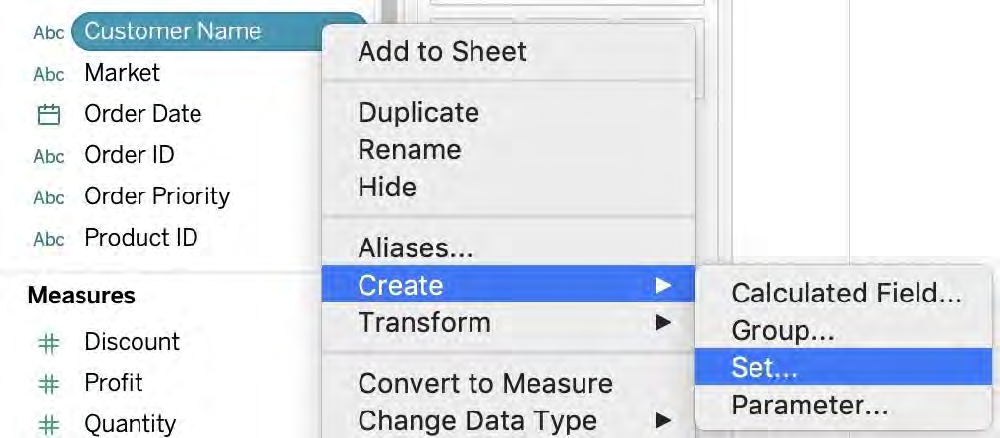Click the Abc icon beside Order ID
The image size is (1000, 438).
49,156
